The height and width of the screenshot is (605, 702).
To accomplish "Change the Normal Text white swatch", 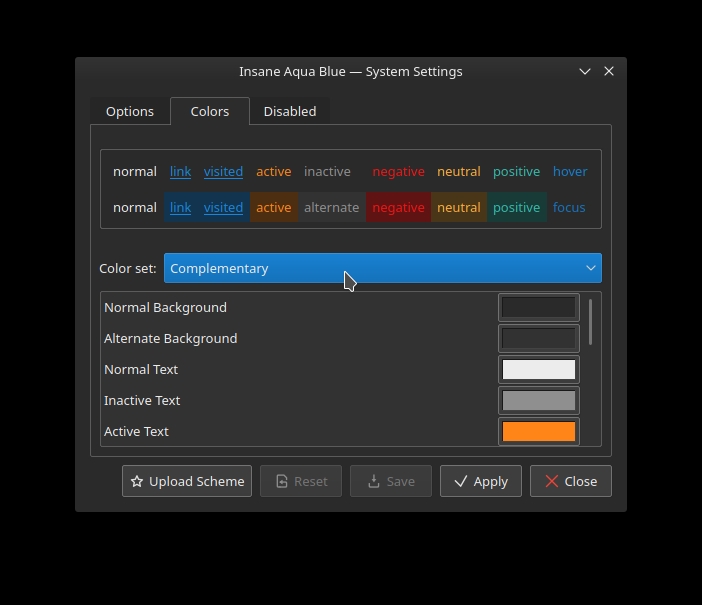I will pos(539,369).
